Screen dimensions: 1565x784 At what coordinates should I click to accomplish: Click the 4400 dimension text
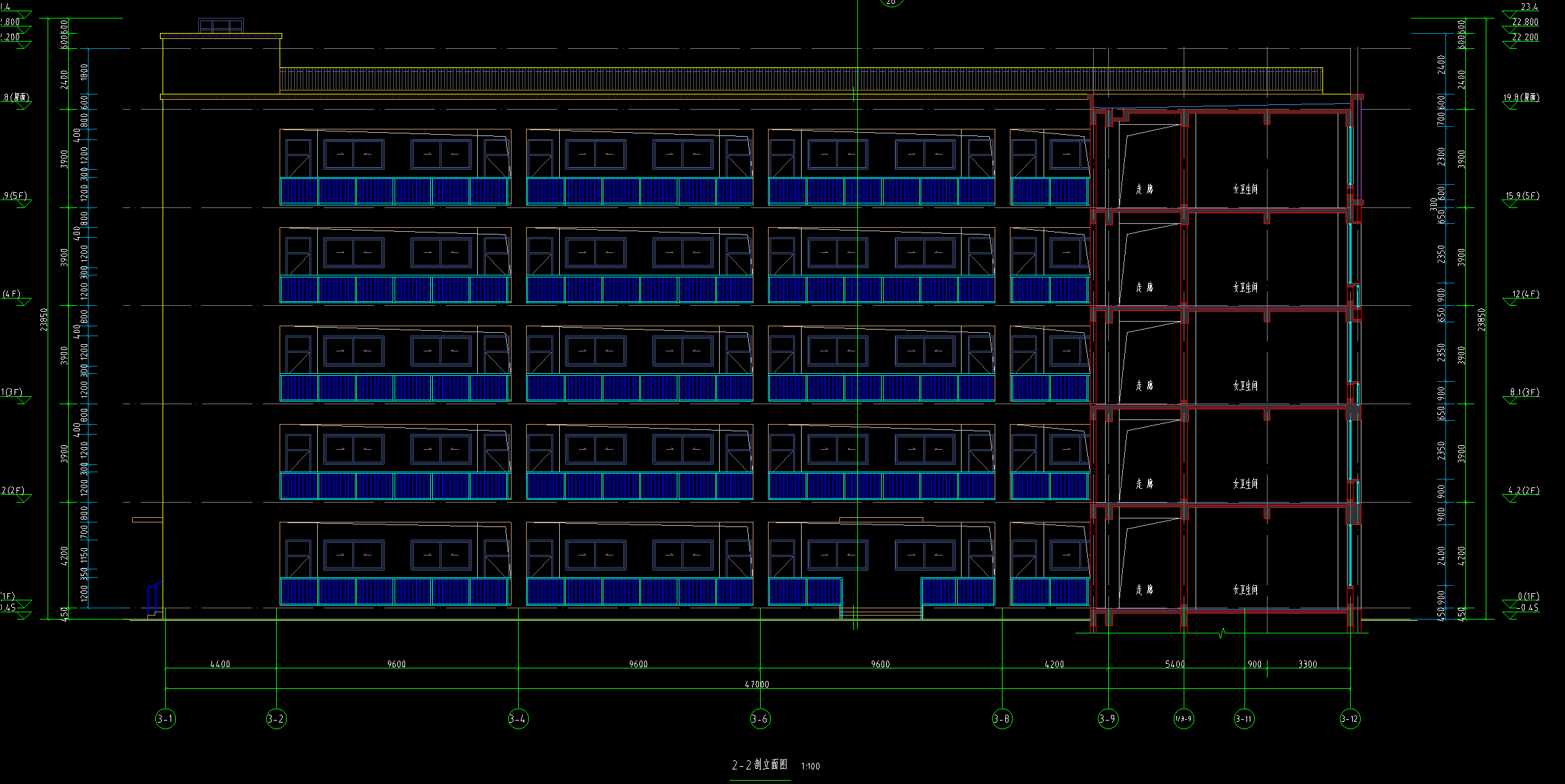point(220,664)
